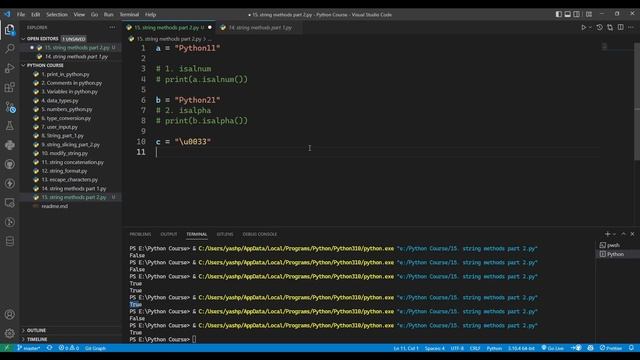Click Prettier in status bar
The image size is (640, 360).
[x=611, y=348]
